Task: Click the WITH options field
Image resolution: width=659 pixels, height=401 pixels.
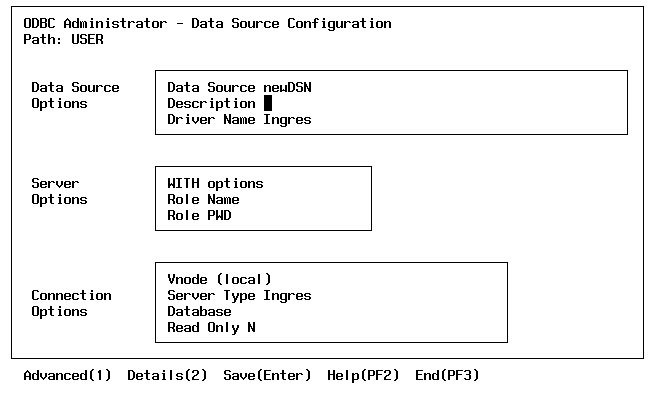Action: (x=215, y=183)
